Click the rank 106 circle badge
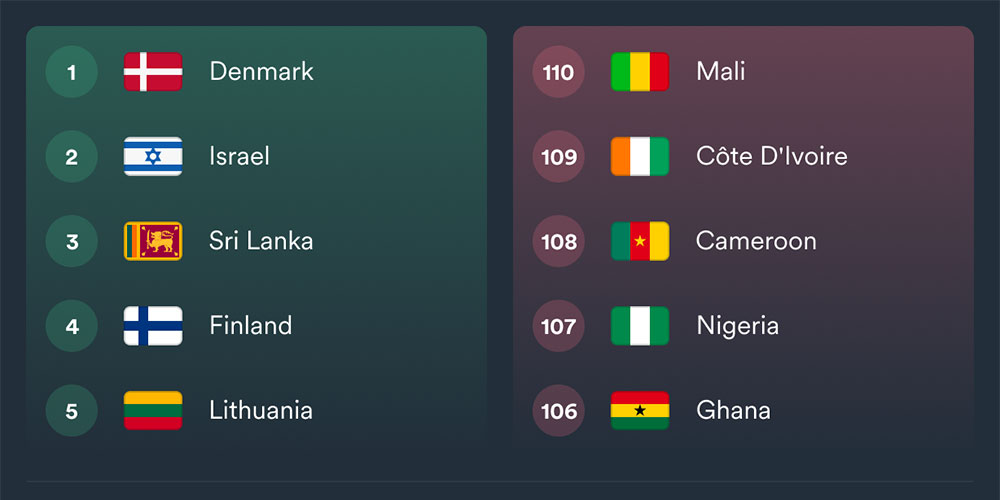Screen dimensions: 1000x500 tap(558, 410)
